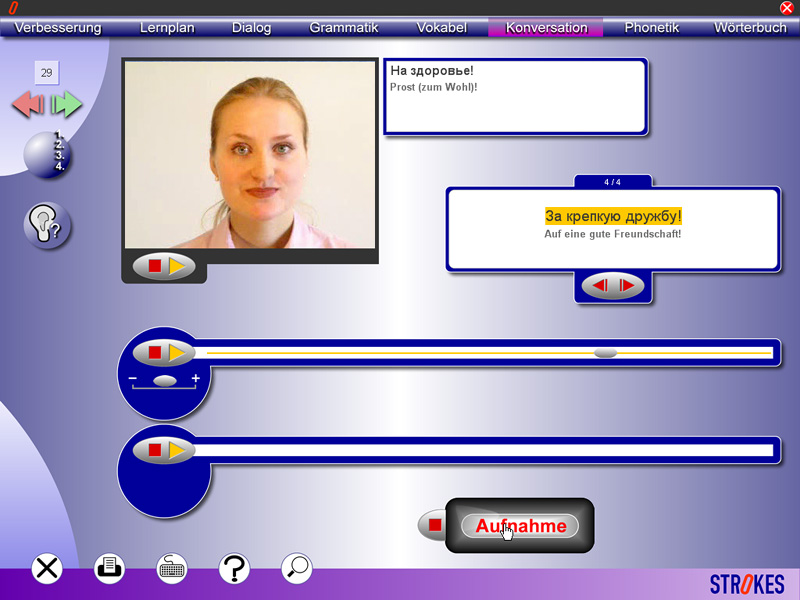
Task: Stop playback on the upper audio track
Action: click(155, 352)
